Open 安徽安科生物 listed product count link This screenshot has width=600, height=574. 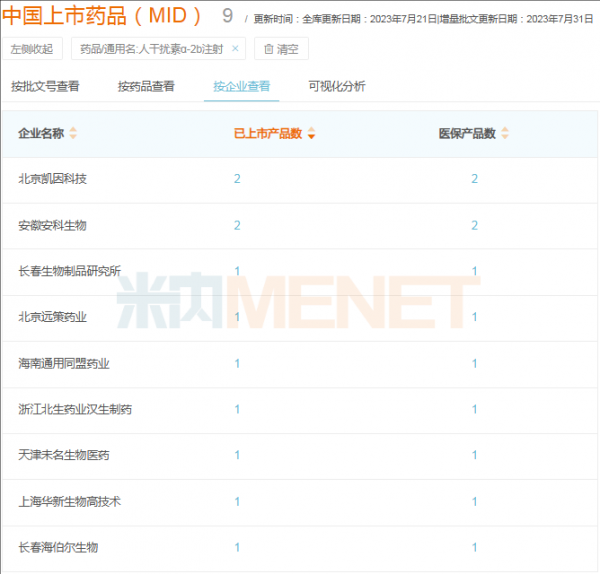[x=237, y=225]
